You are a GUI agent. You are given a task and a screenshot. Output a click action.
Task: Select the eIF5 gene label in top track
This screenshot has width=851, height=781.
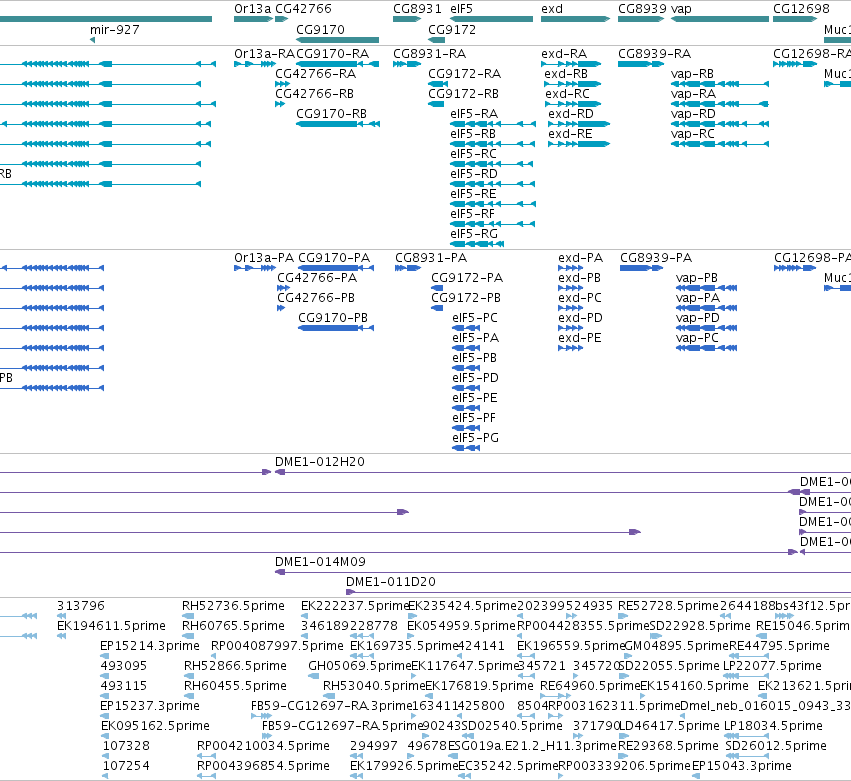click(x=461, y=9)
